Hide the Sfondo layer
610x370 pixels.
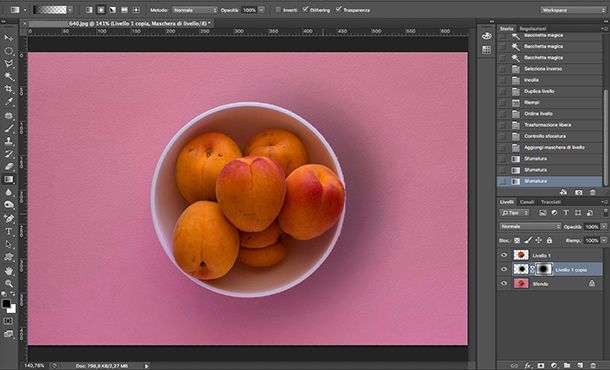click(504, 284)
